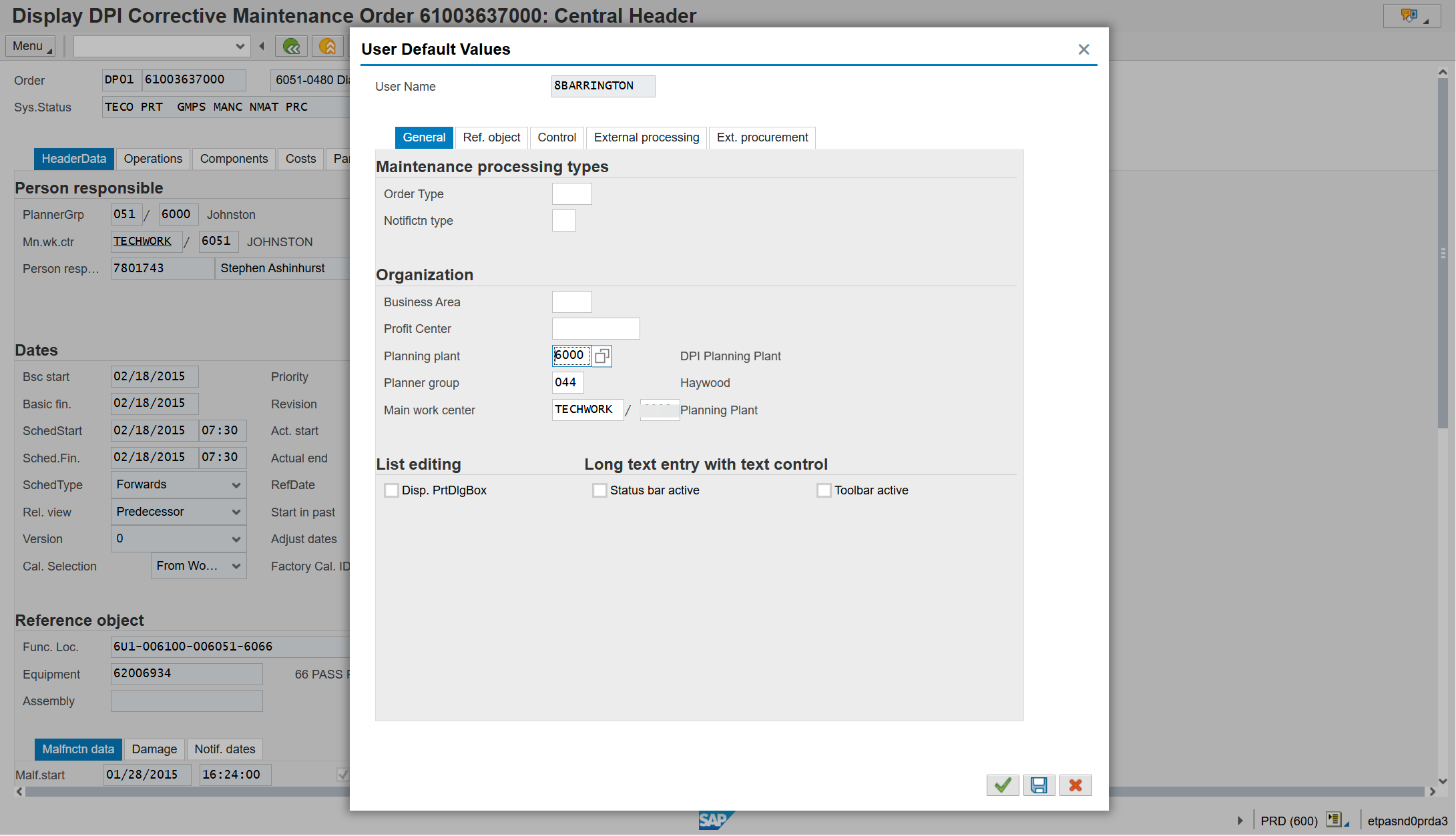Click the green Back toolbar icon
This screenshot has height=836, width=1456.
[x=291, y=46]
